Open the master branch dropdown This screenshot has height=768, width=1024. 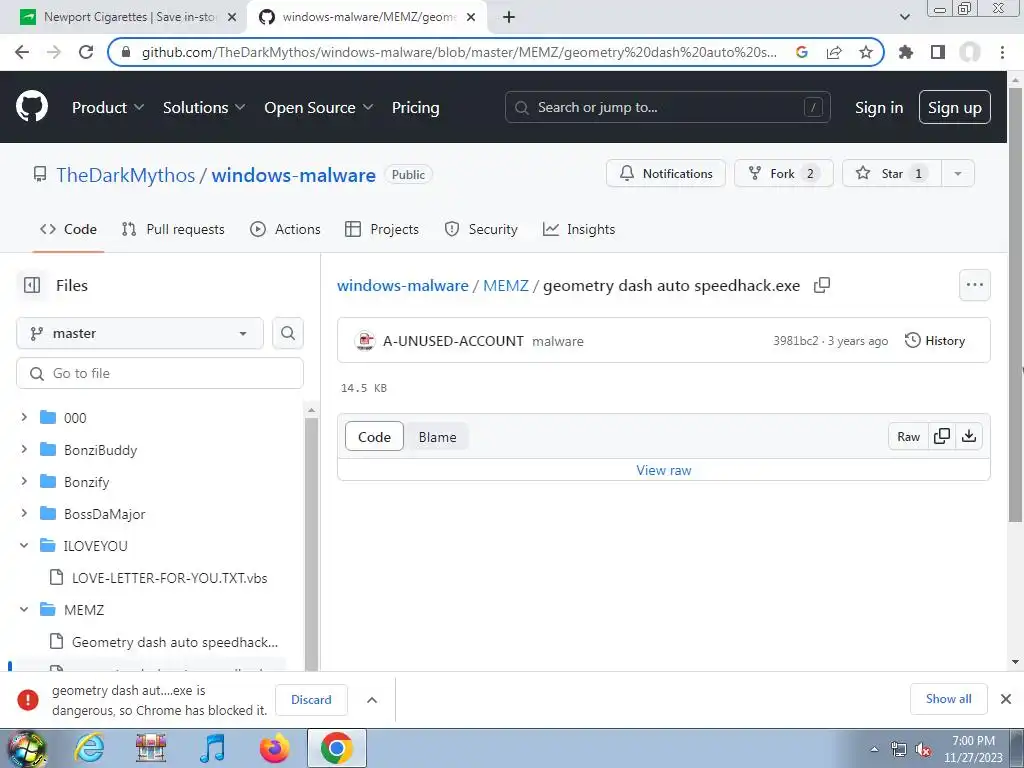point(140,333)
